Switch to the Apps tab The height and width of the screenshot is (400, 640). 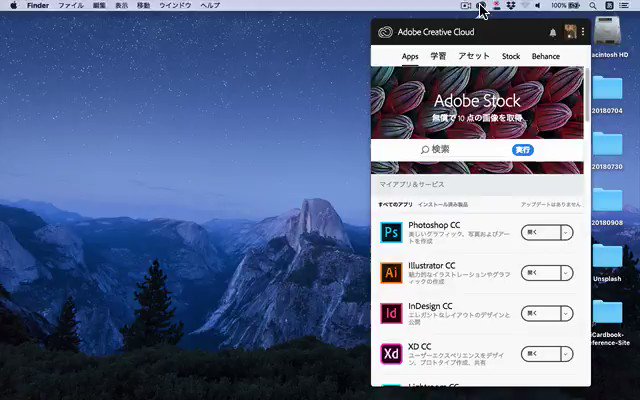[x=410, y=56]
